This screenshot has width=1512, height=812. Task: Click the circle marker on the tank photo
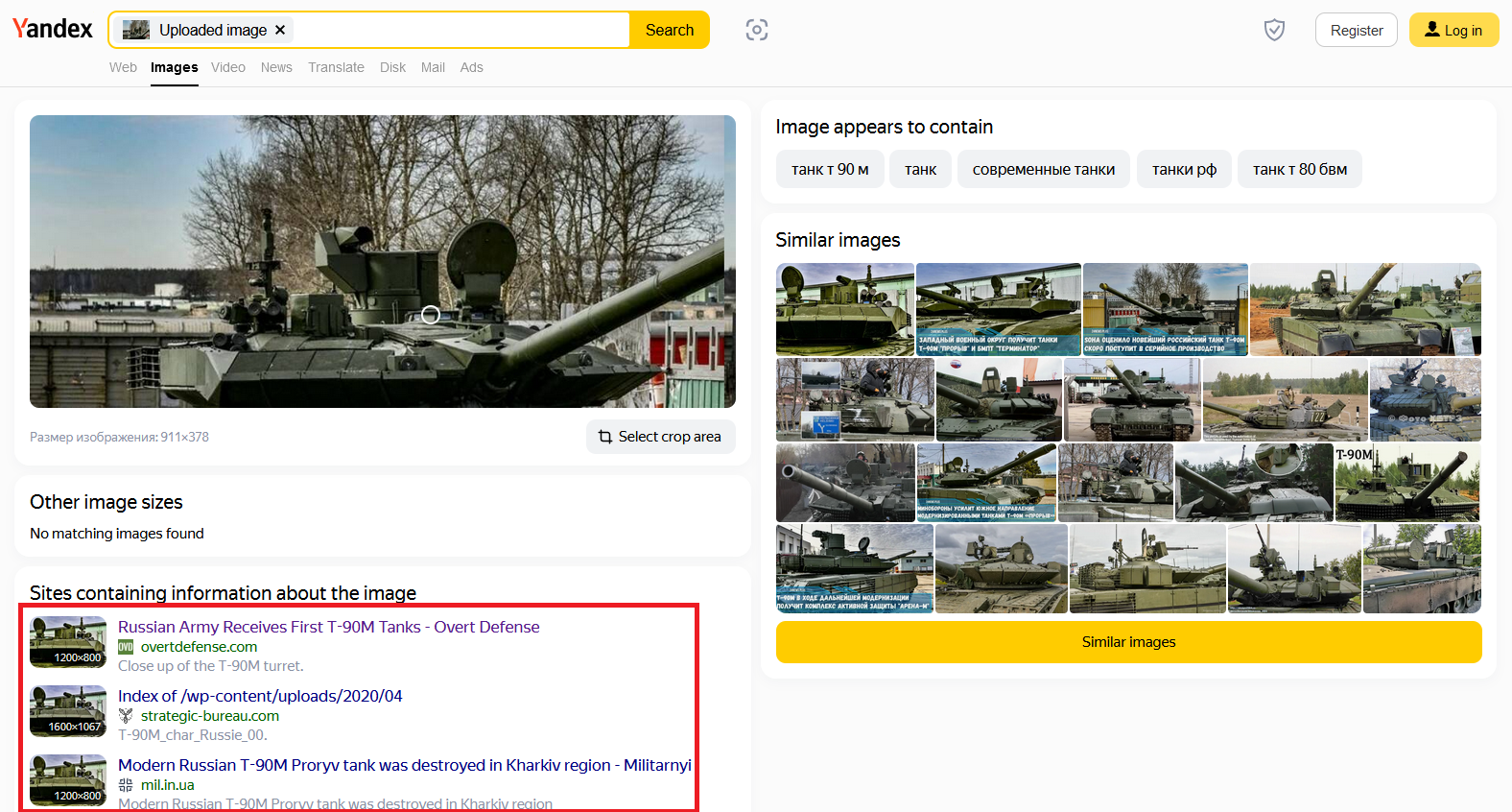431,315
